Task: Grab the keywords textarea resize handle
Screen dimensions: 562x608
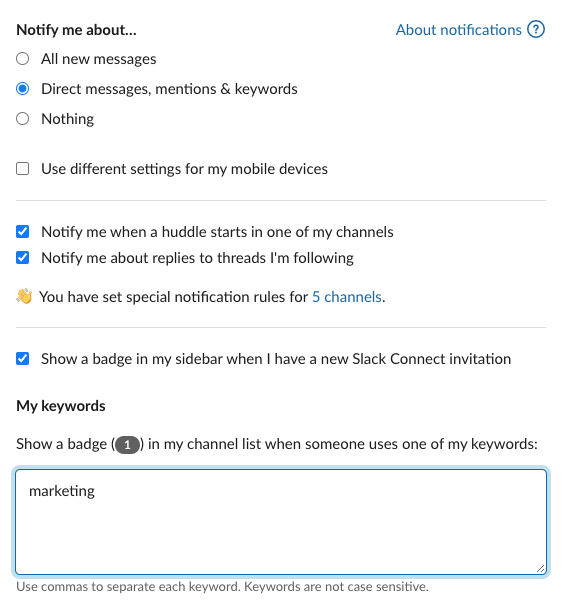Action: pos(540,568)
